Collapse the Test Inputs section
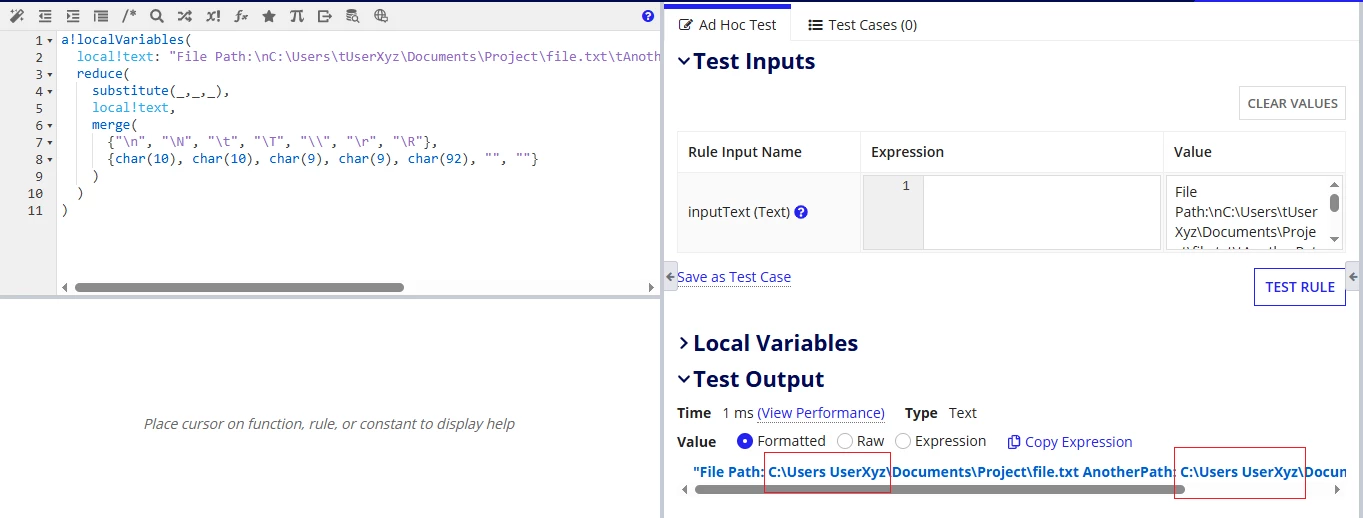The width and height of the screenshot is (1363, 518). 684,61
